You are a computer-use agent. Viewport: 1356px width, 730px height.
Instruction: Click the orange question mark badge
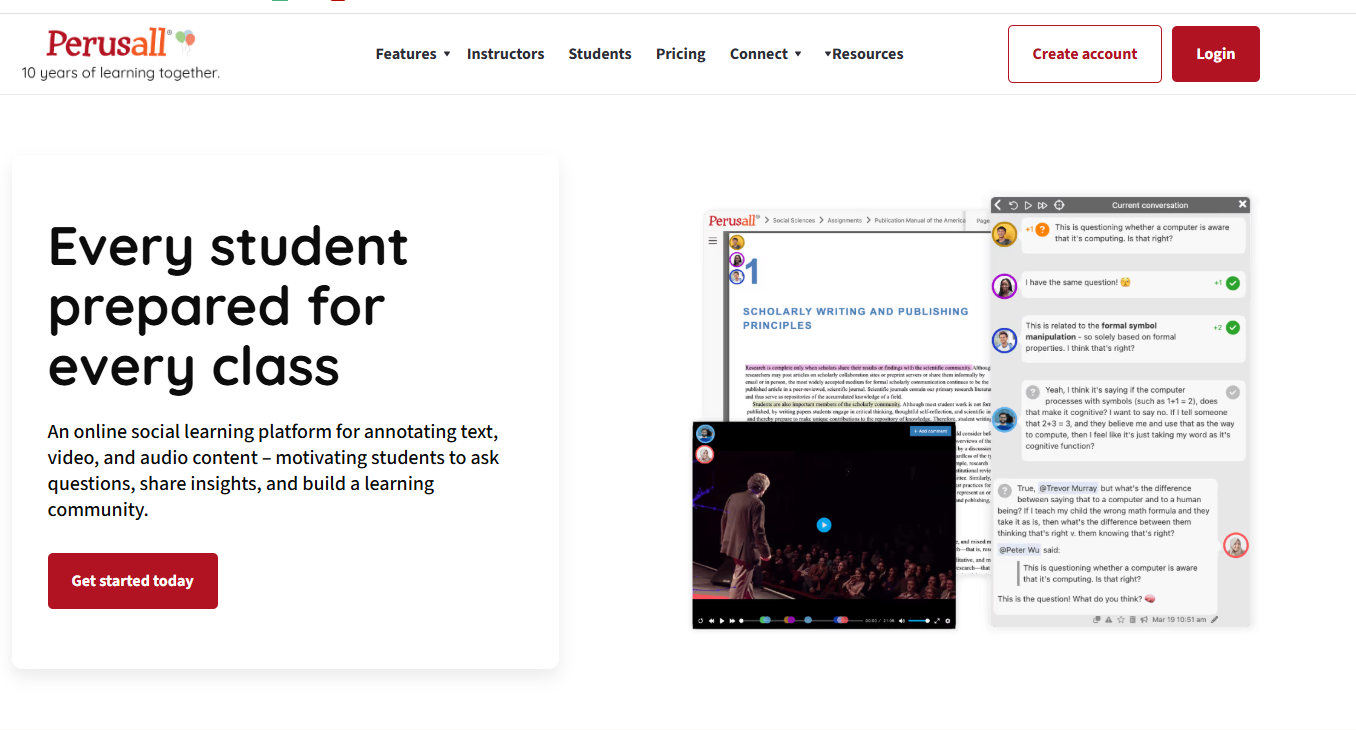[x=1042, y=230]
